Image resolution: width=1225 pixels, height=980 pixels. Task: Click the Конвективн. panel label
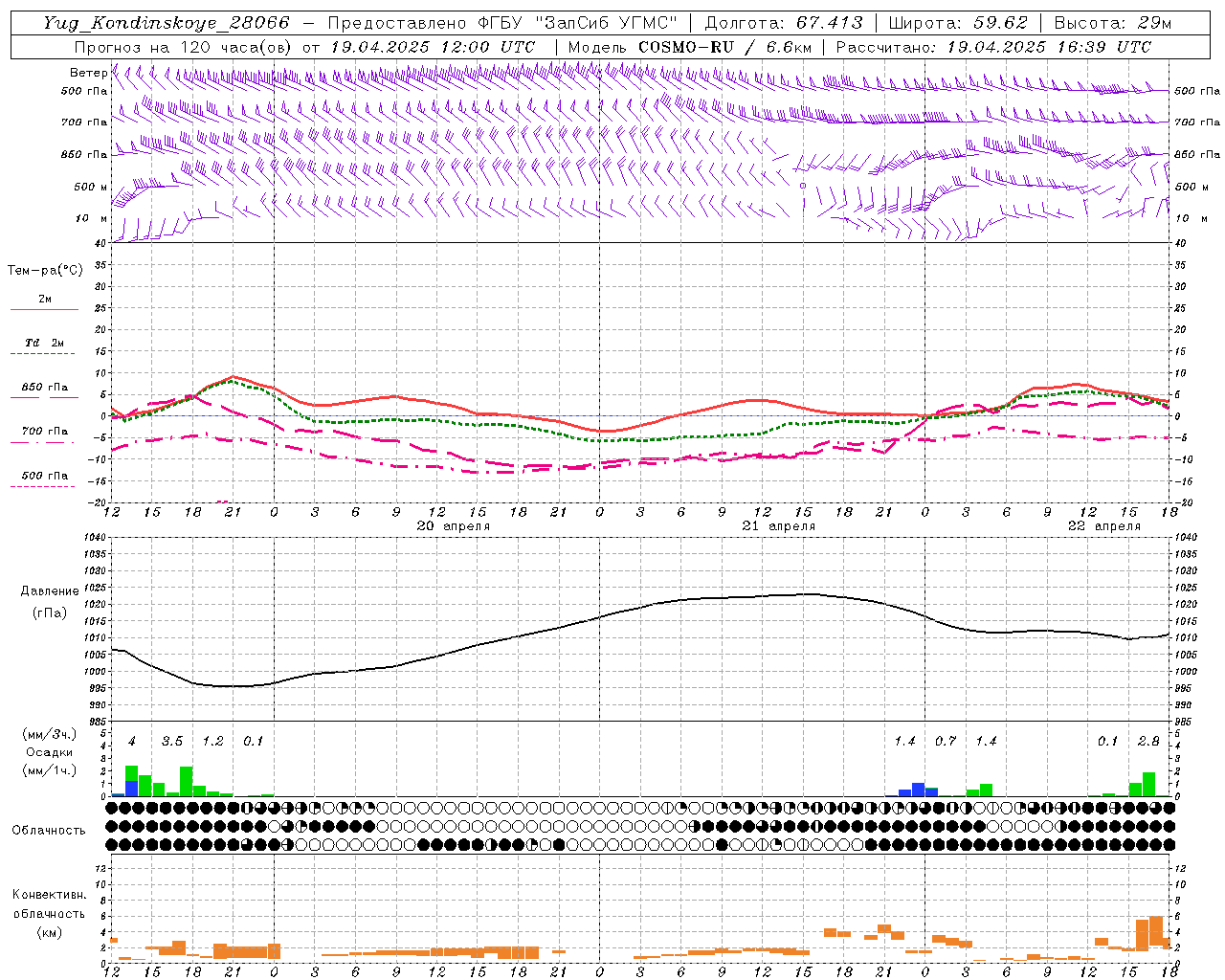(49, 895)
